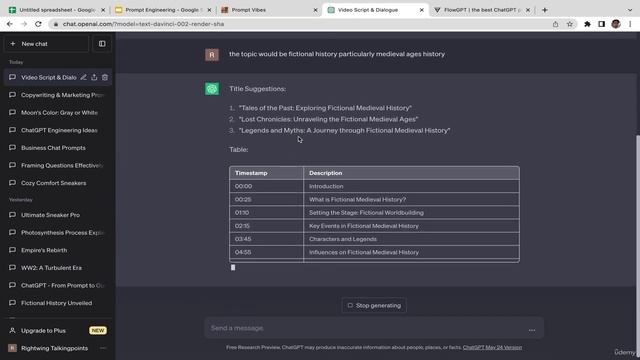Viewport: 640px width, 360px height.
Task: Open Moon's Color: Gray or White chat
Action: coord(58,112)
